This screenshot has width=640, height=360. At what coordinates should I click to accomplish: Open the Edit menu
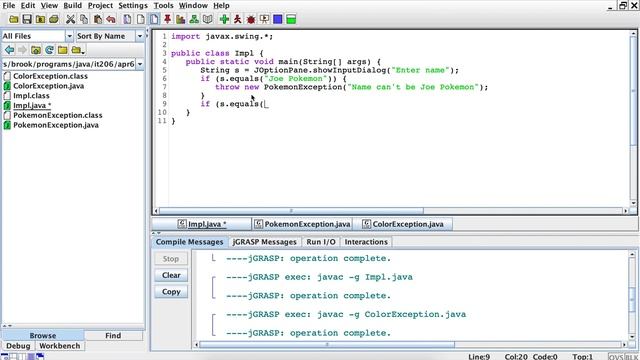click(x=28, y=5)
